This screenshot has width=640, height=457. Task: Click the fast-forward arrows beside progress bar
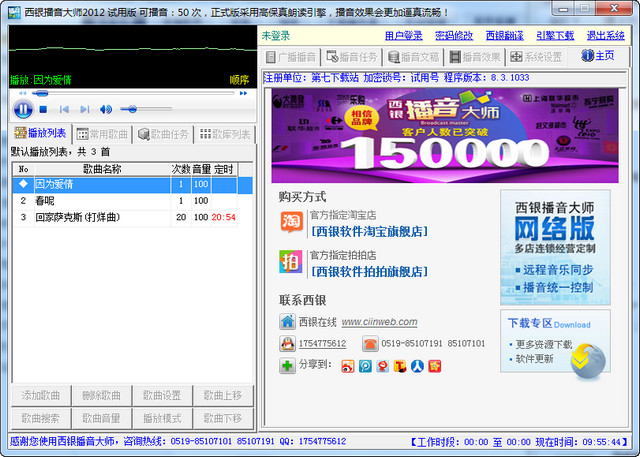click(x=246, y=93)
